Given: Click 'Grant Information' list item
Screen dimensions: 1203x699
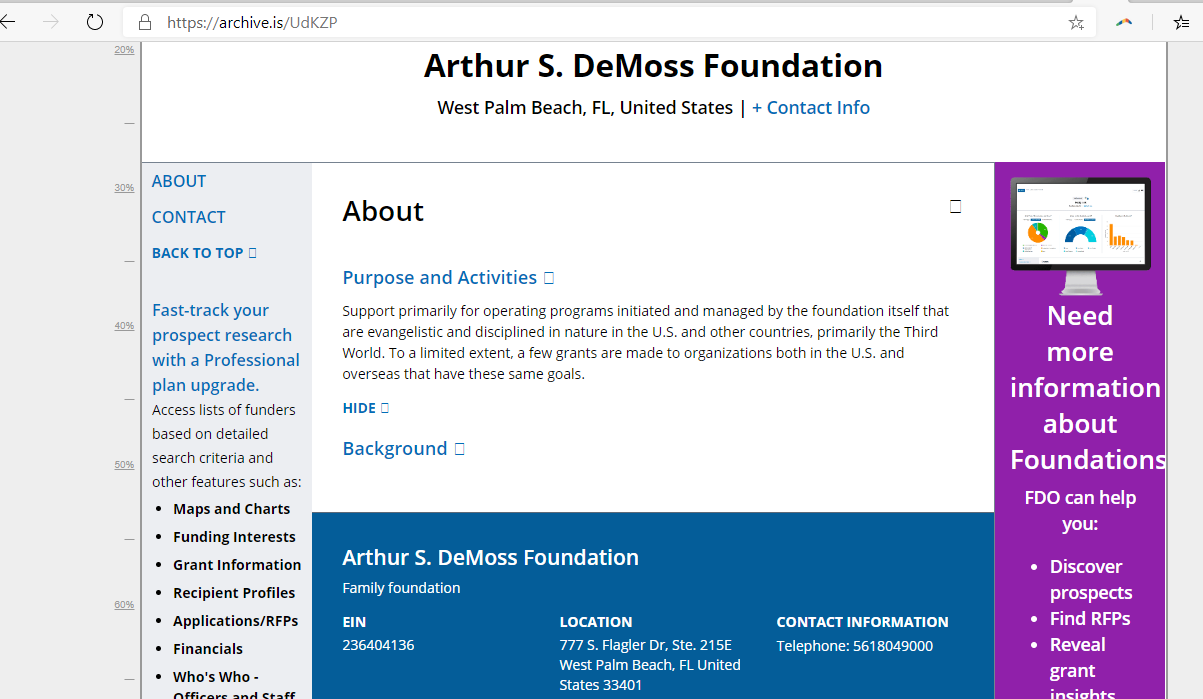Looking at the screenshot, I should pyautogui.click(x=237, y=565).
